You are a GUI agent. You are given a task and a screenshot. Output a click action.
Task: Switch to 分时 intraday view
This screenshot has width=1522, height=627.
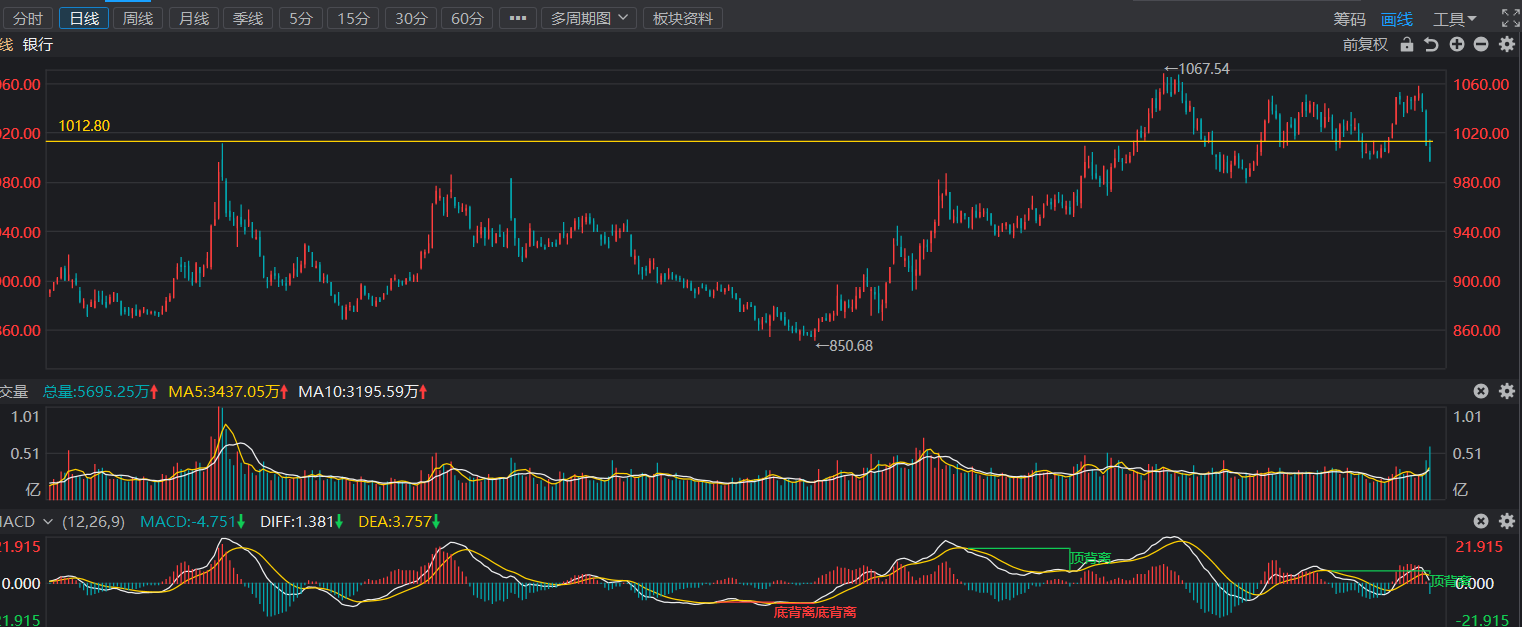27,18
